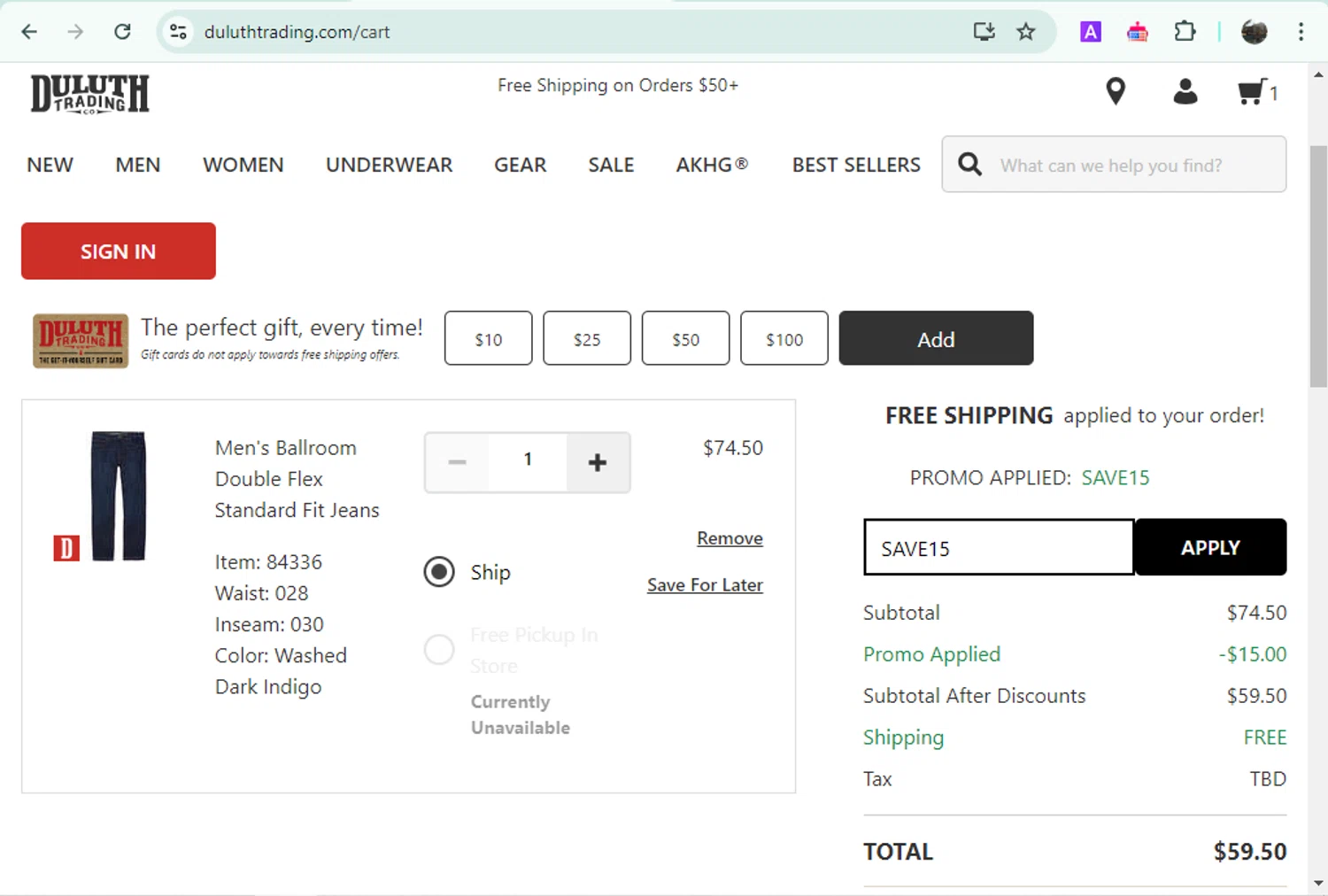Screen dimensions: 1328x896
Task: Select Free Pickup In Store option
Action: [x=439, y=650]
